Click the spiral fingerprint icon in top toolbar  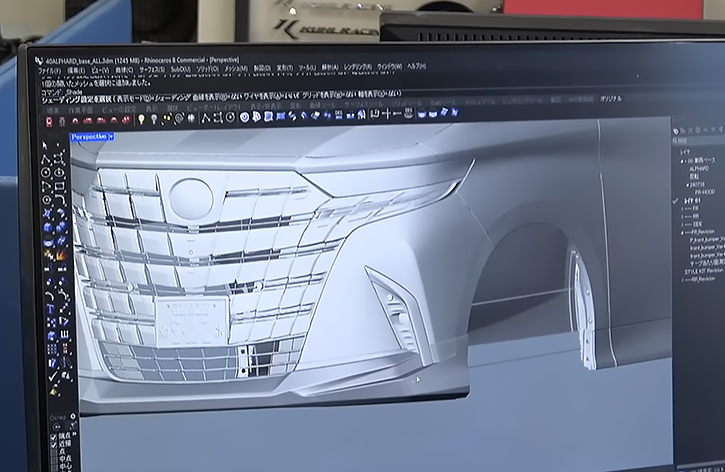tap(178, 119)
